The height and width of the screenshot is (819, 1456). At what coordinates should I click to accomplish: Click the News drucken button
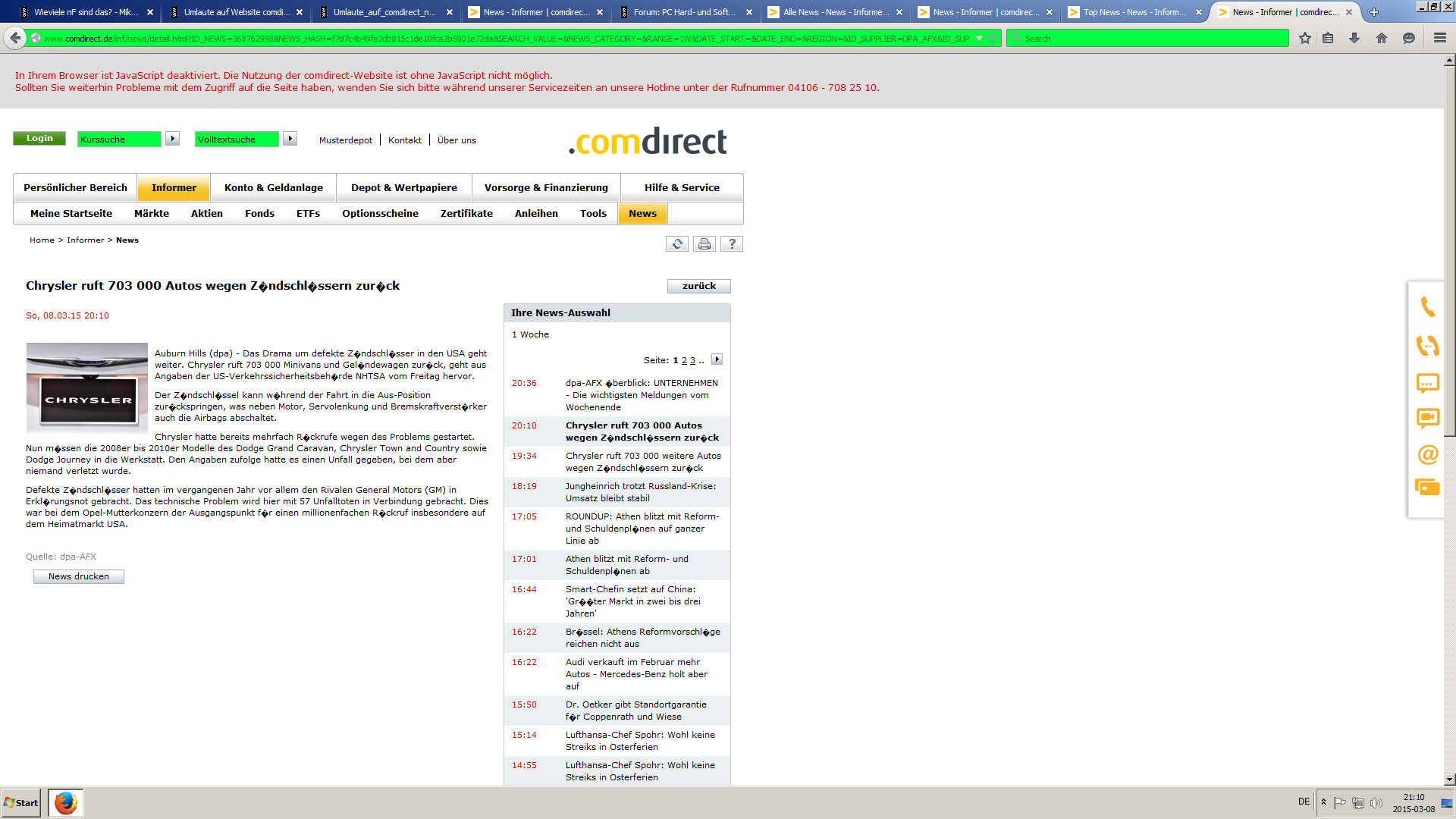[79, 576]
